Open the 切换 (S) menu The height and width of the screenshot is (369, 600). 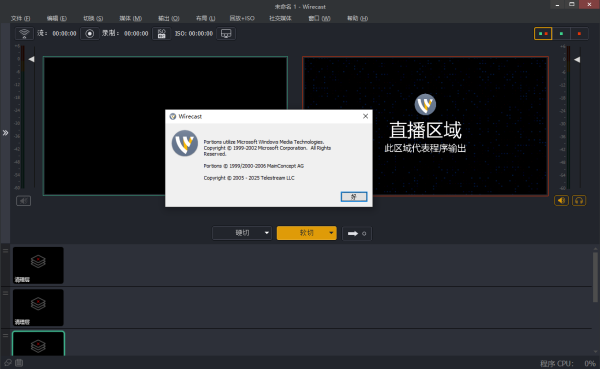(93, 18)
